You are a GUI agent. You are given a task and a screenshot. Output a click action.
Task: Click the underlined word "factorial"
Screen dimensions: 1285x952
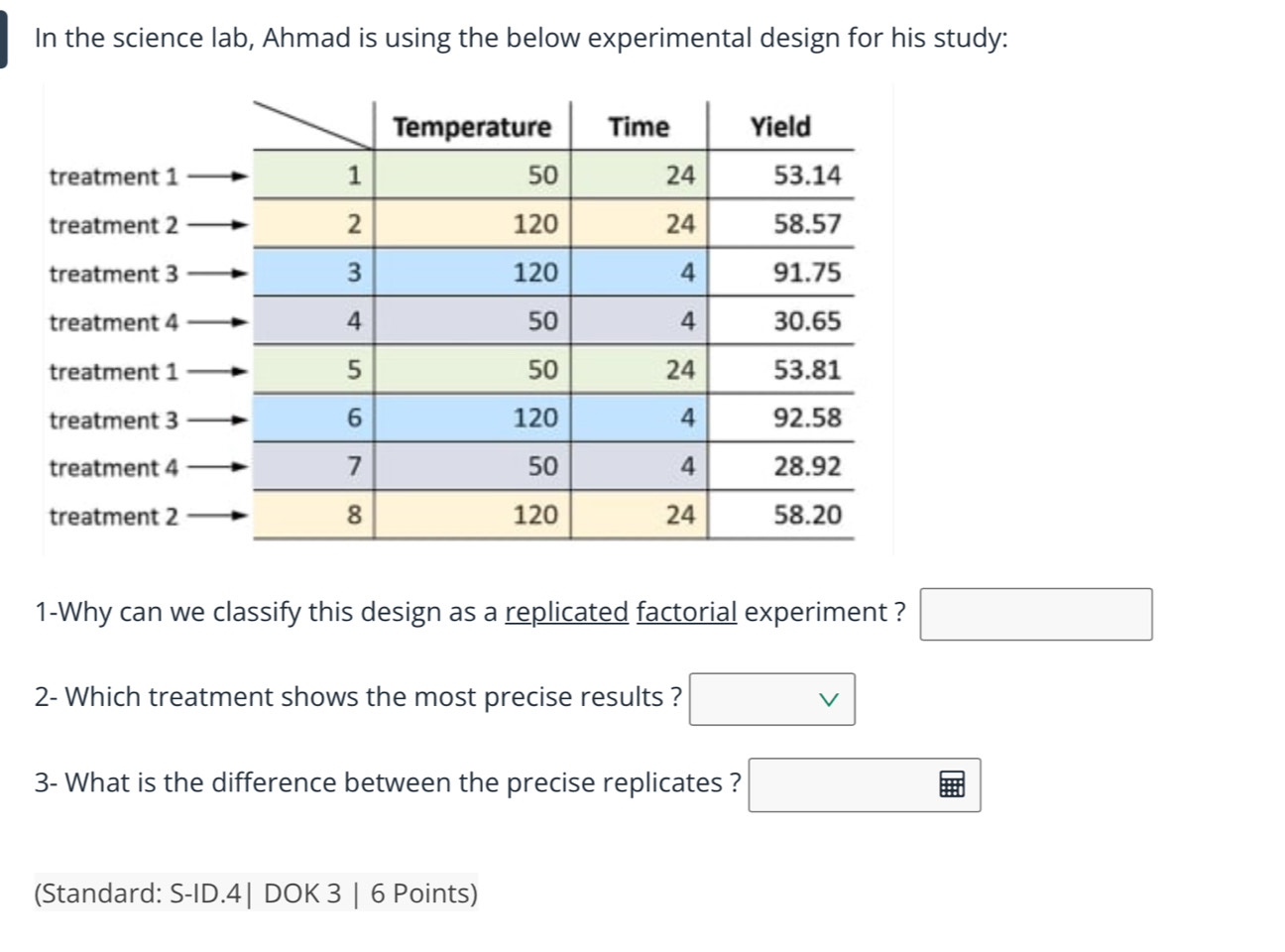point(686,612)
